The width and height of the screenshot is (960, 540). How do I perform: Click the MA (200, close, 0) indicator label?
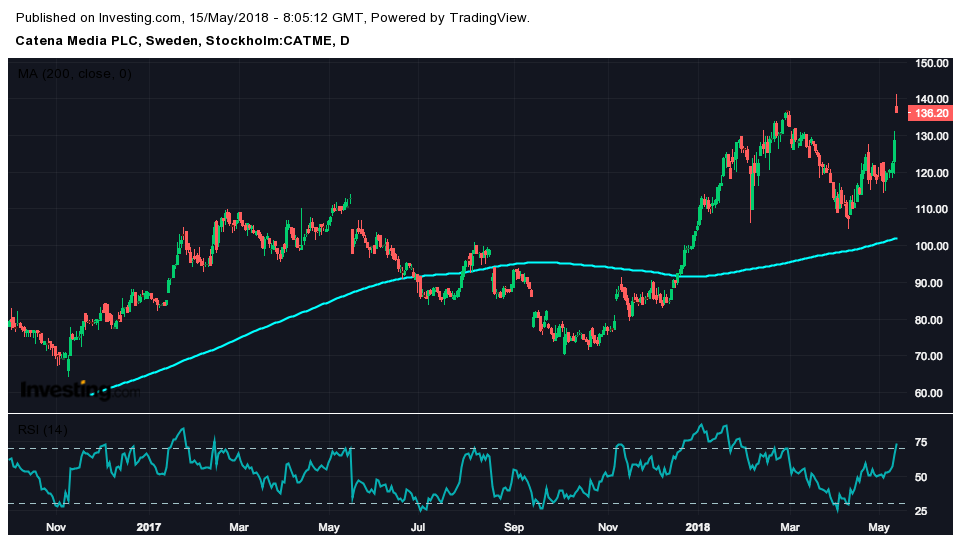(x=75, y=74)
